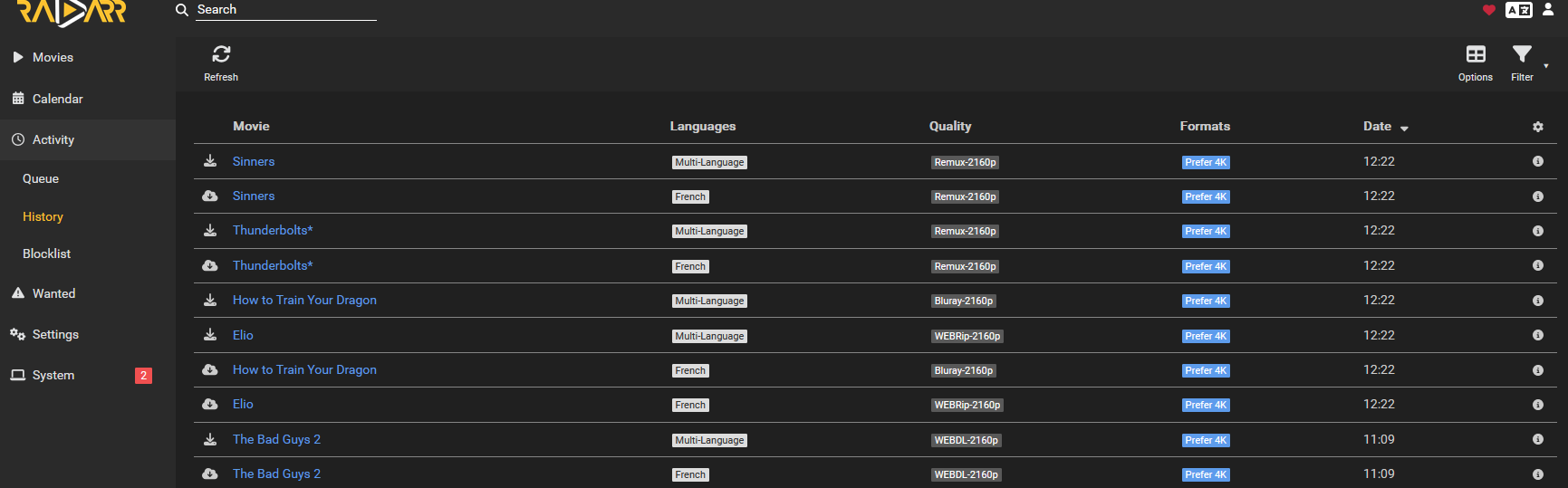
Task: Go to the Blocklist page
Action: 88,254
